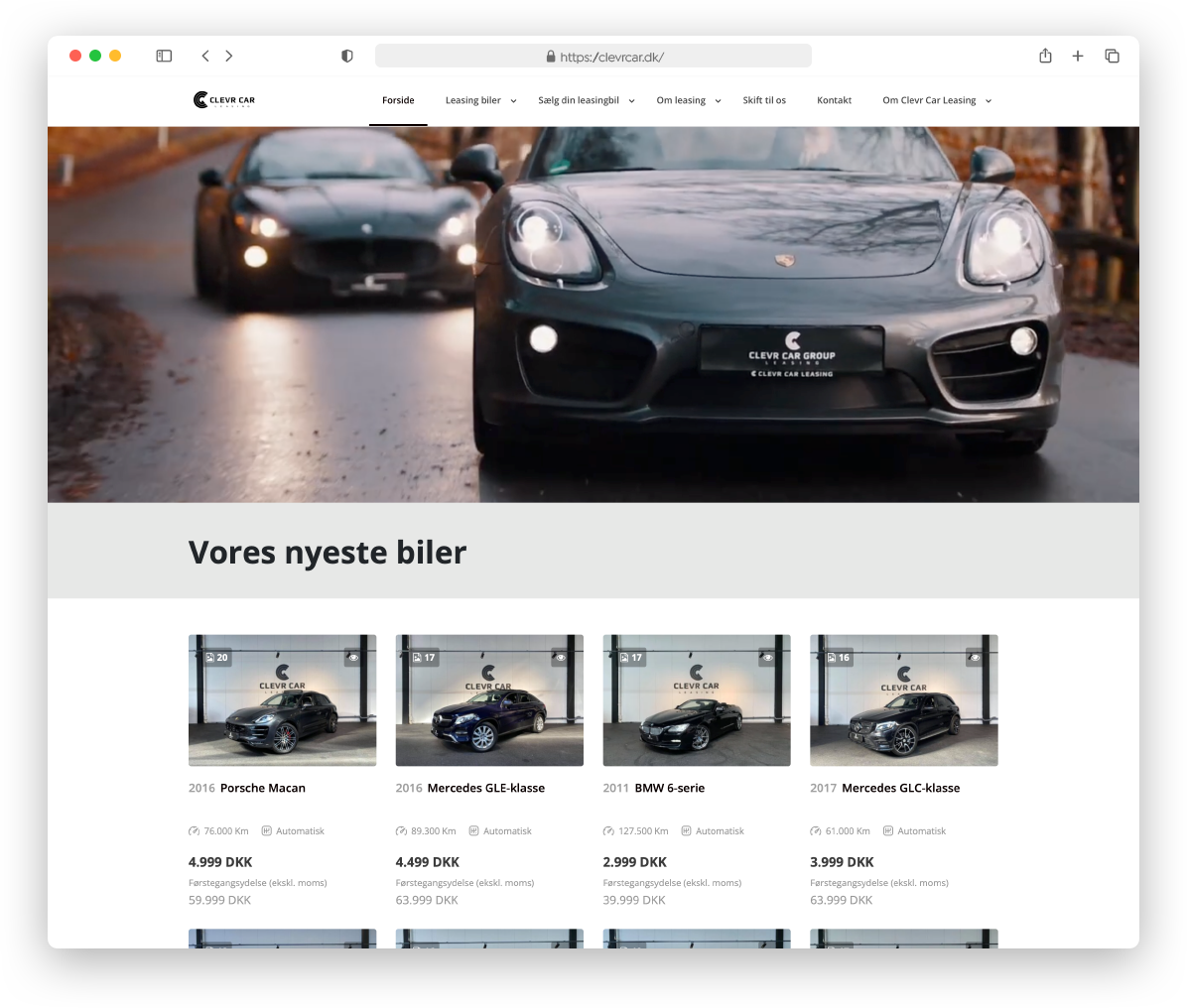Toggle the eye icon on Porsche Macan
This screenshot has width=1187, height=1008.
pos(352,658)
